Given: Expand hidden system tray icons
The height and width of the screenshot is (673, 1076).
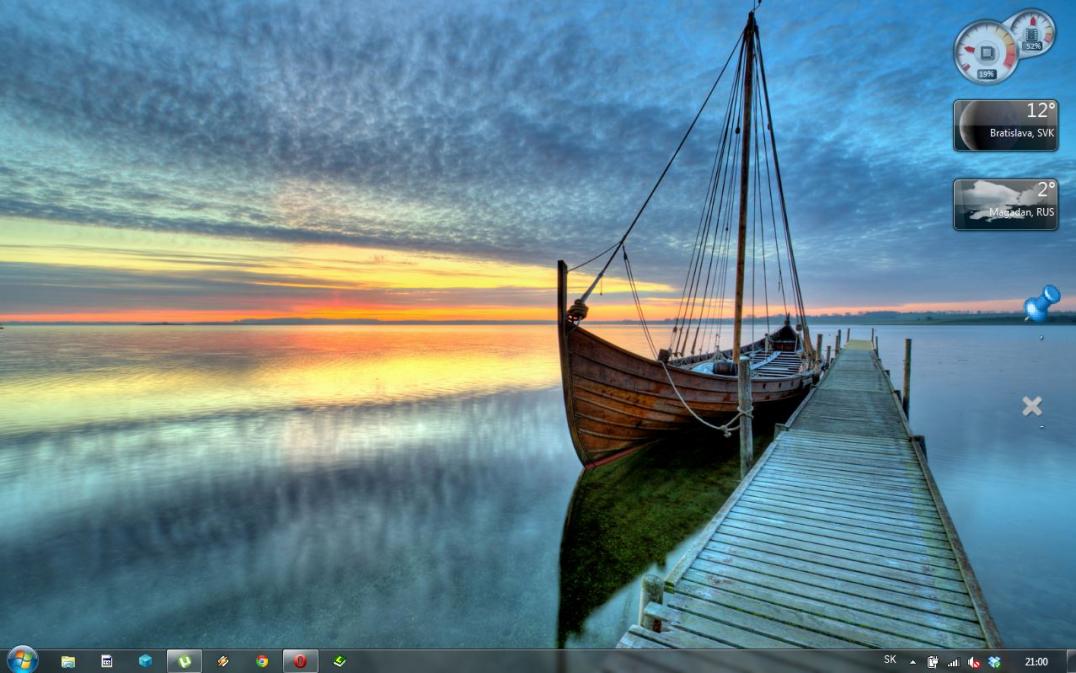Looking at the screenshot, I should pos(912,661).
